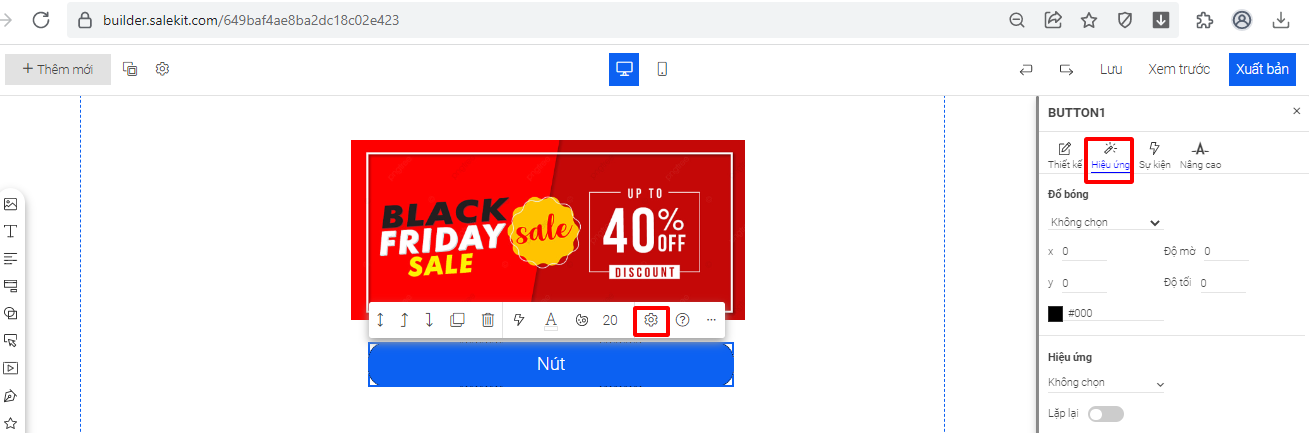
Task: Delete the button using trash icon
Action: (x=488, y=320)
